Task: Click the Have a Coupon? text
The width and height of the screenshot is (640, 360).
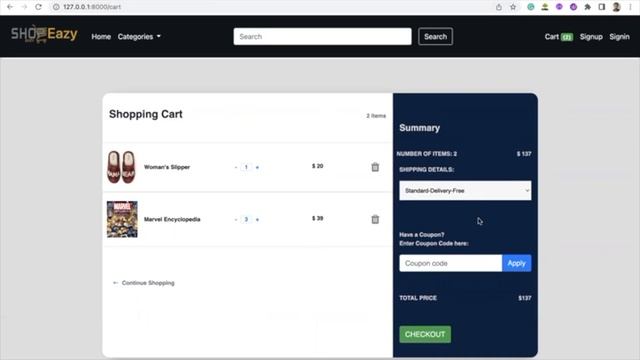Action: [422, 235]
